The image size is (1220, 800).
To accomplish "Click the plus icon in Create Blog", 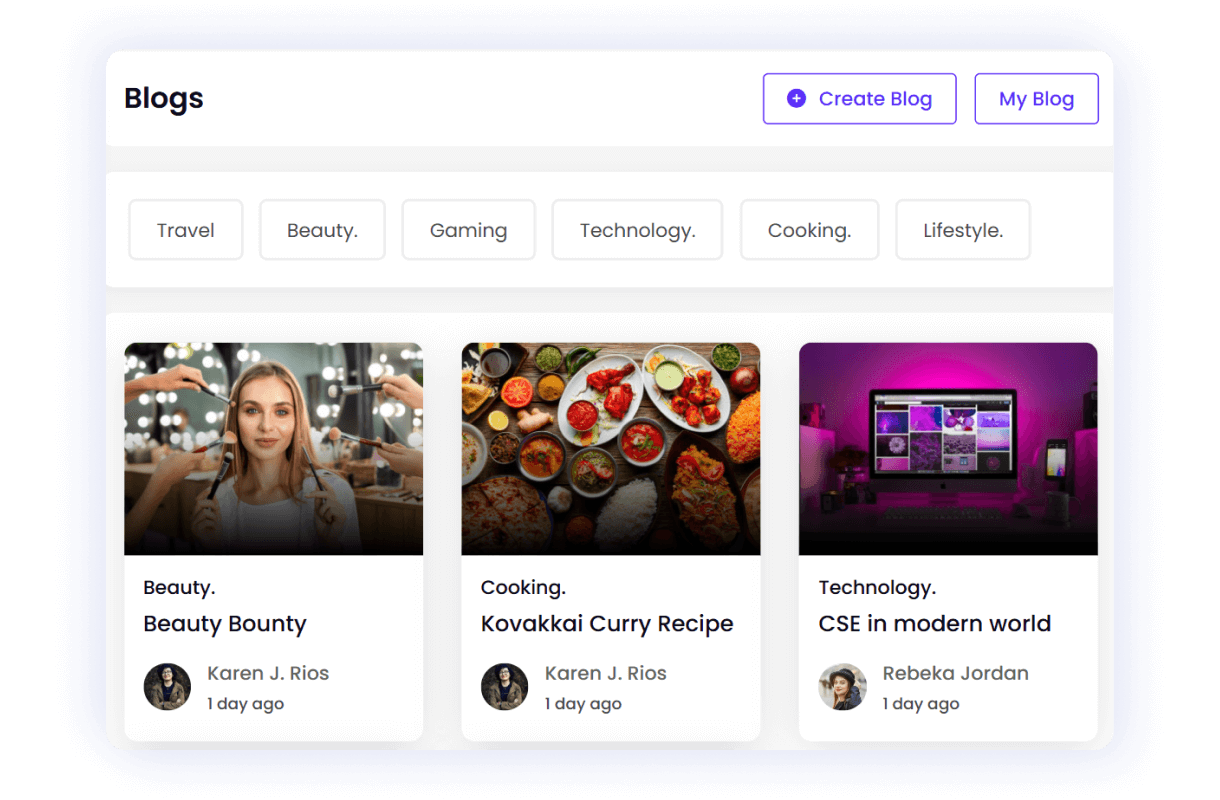I will coord(796,98).
